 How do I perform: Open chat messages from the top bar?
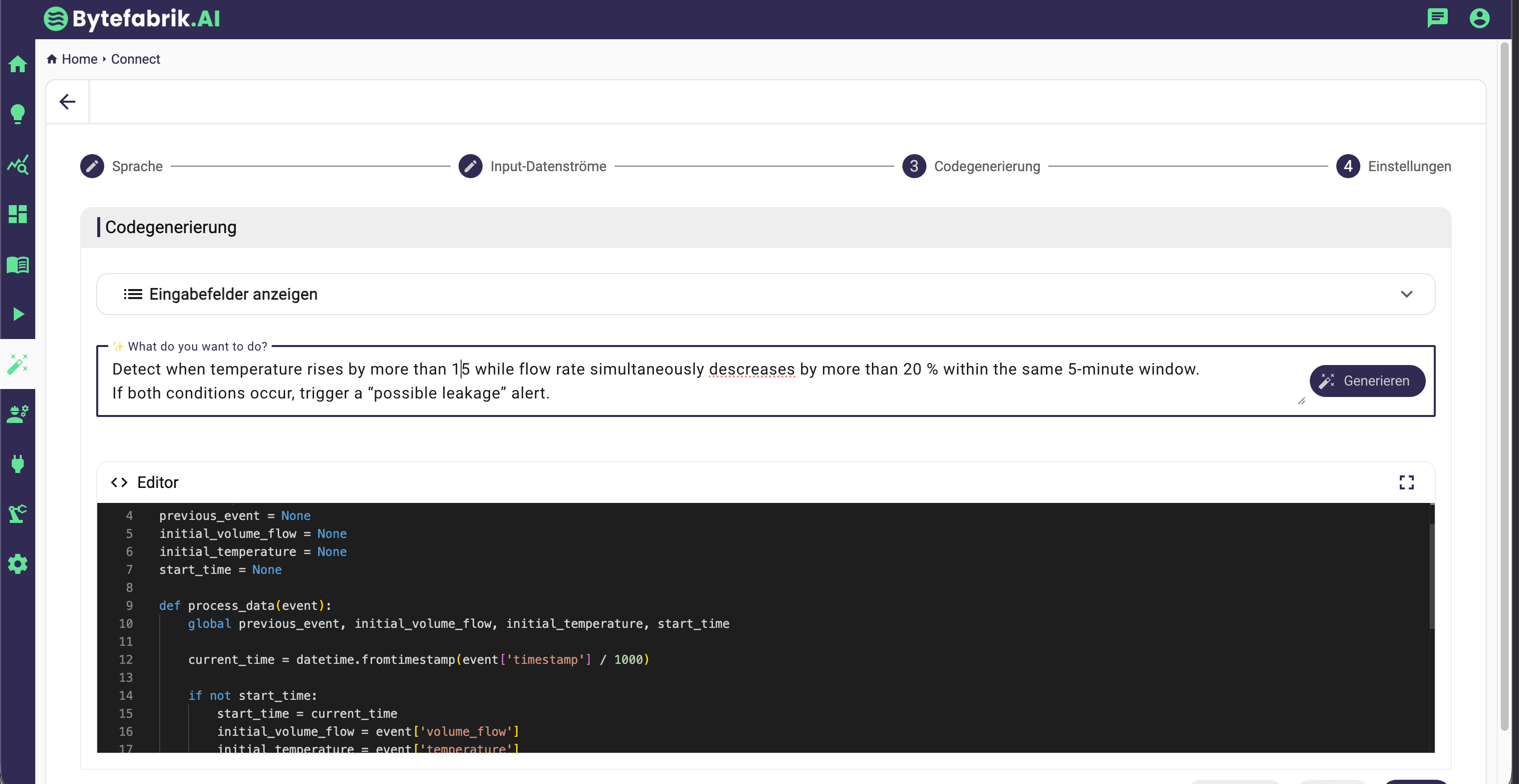(x=1438, y=17)
